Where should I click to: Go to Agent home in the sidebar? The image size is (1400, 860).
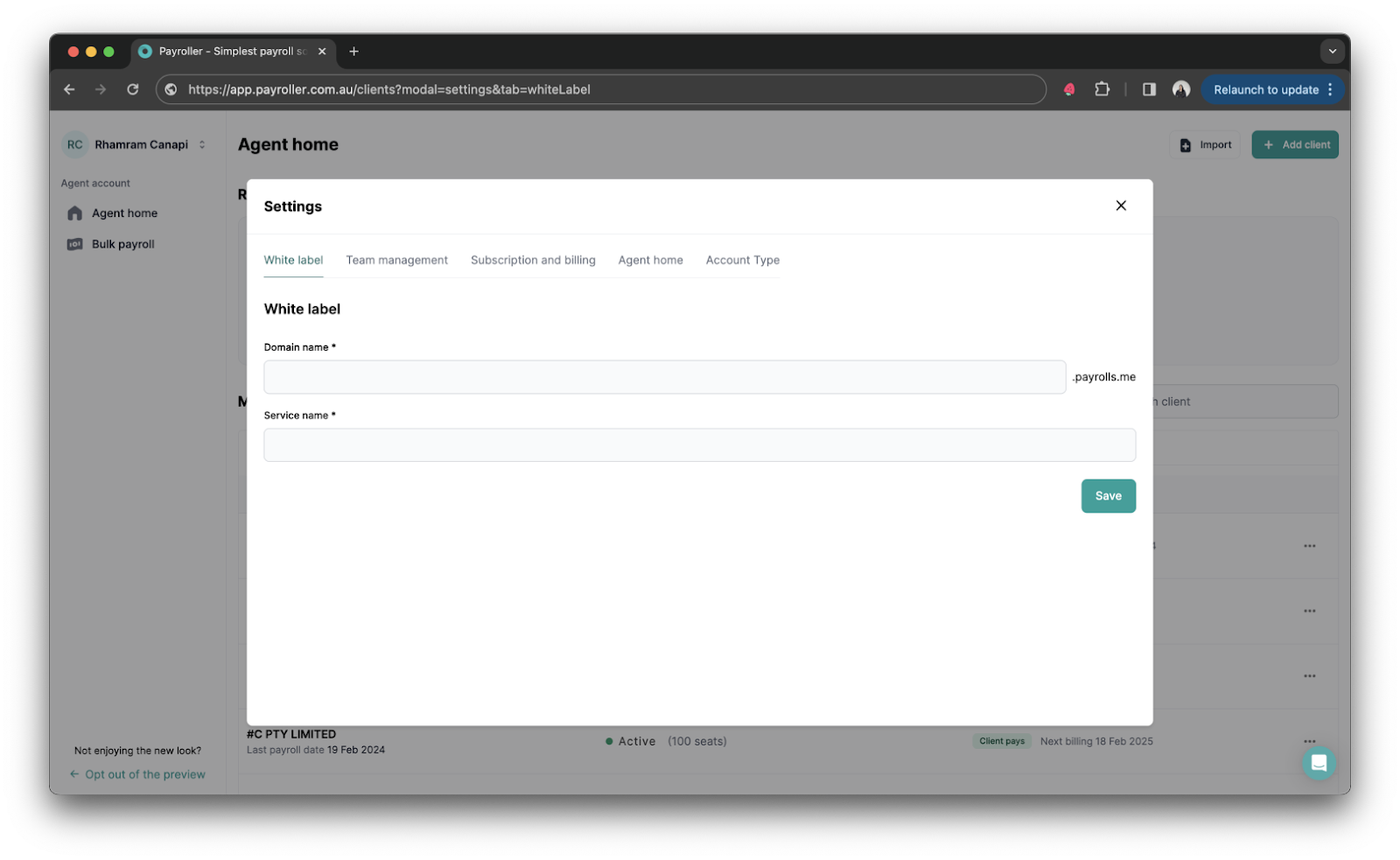[124, 213]
